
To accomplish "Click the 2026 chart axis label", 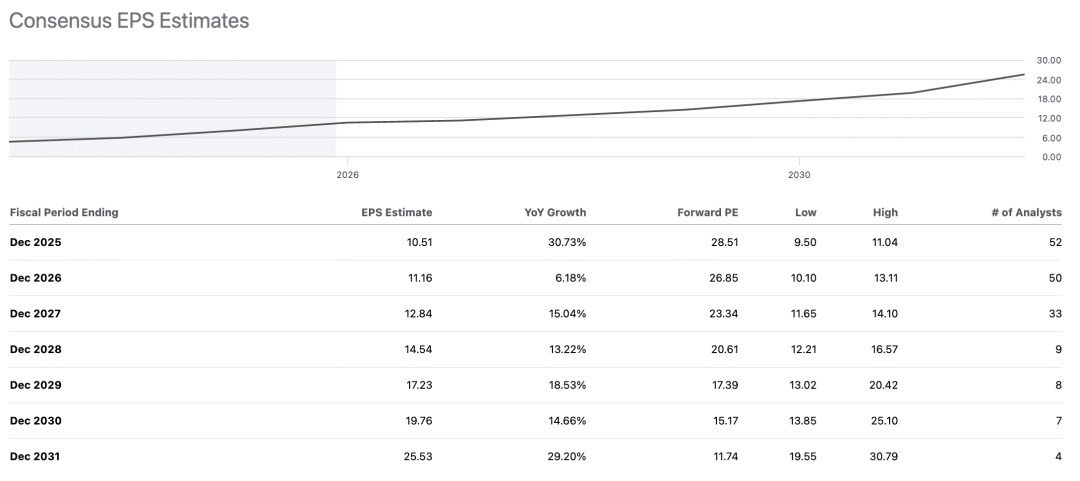I will [x=347, y=174].
